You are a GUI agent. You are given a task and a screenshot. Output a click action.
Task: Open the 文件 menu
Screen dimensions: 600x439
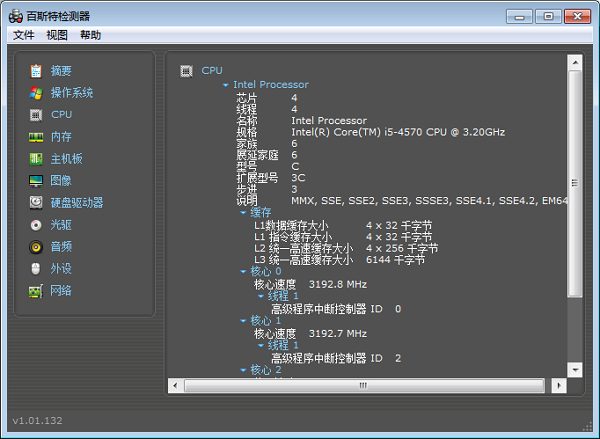tap(23, 35)
